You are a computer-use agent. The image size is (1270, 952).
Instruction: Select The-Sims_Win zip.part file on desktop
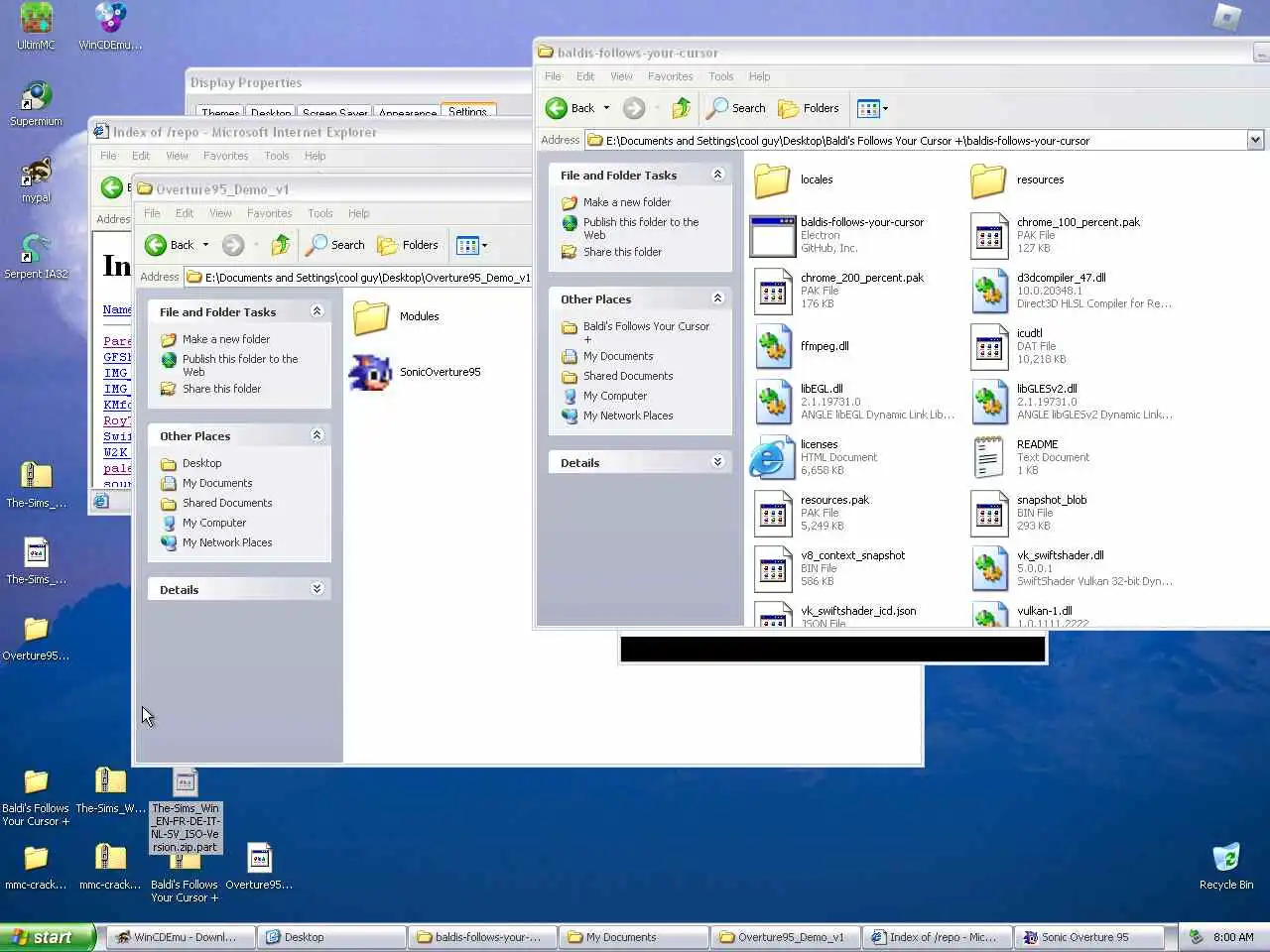click(186, 810)
